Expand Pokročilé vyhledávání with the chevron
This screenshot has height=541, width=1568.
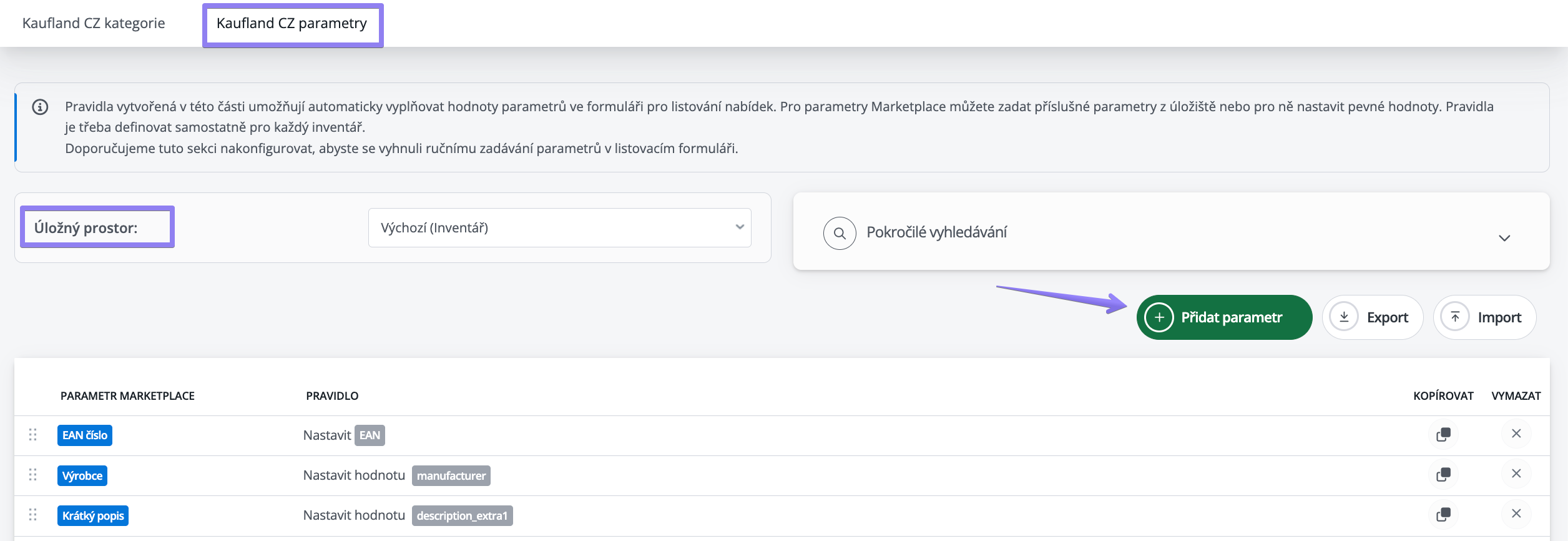(1504, 238)
